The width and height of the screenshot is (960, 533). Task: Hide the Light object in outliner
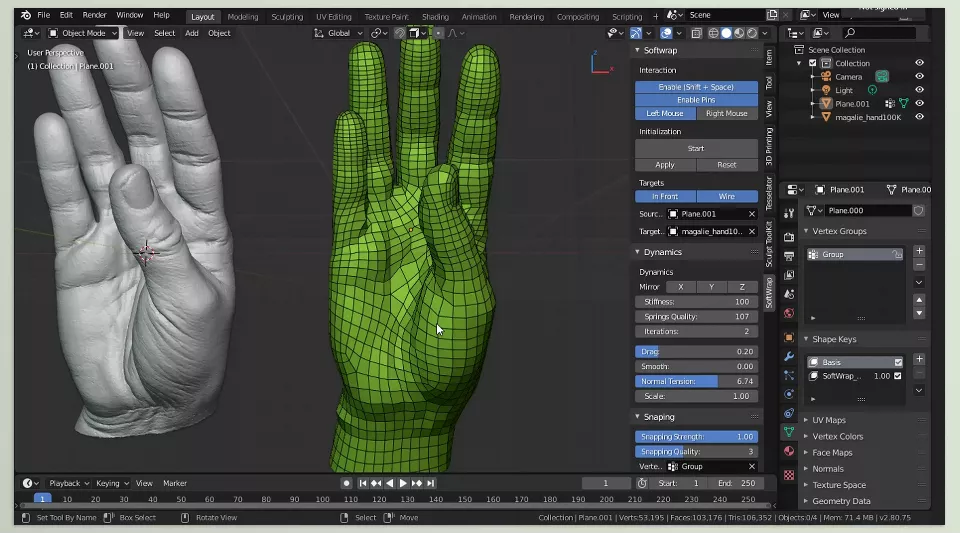920,90
